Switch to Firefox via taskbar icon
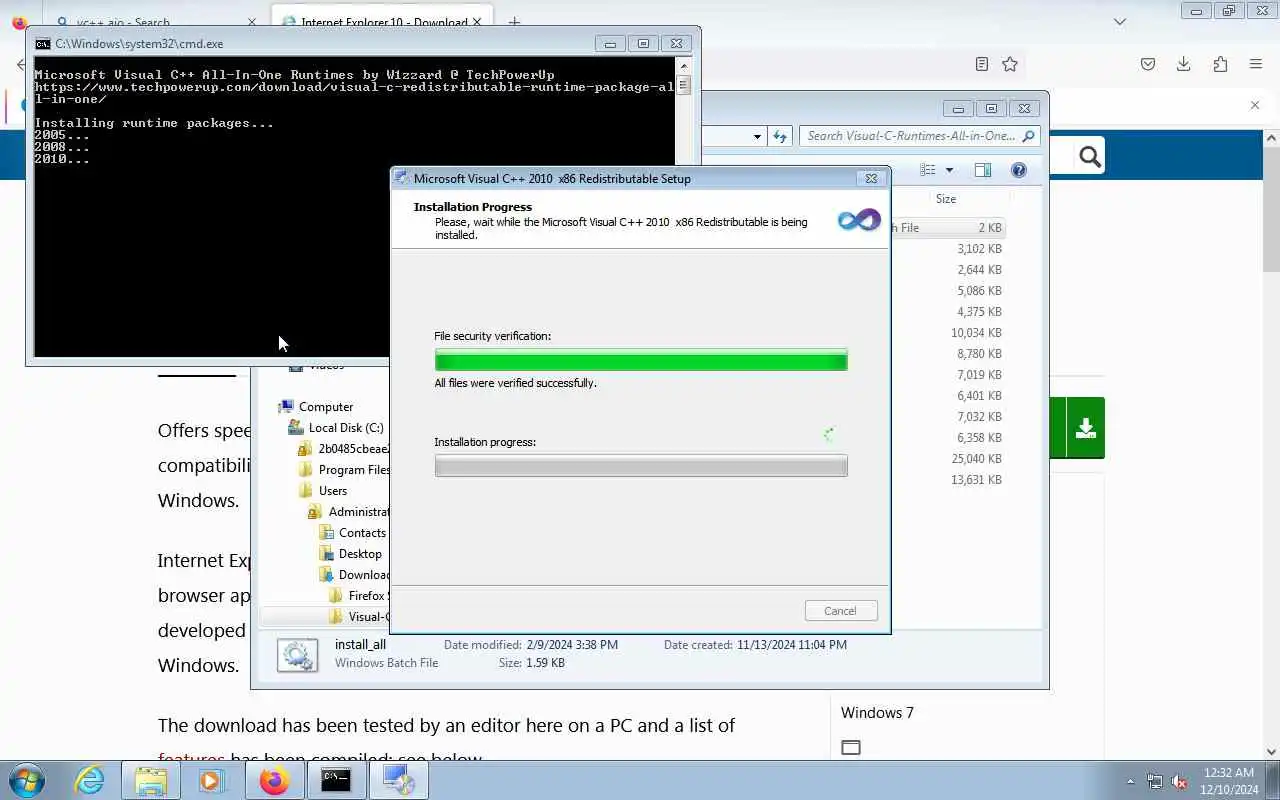The image size is (1280, 800). coord(274,780)
